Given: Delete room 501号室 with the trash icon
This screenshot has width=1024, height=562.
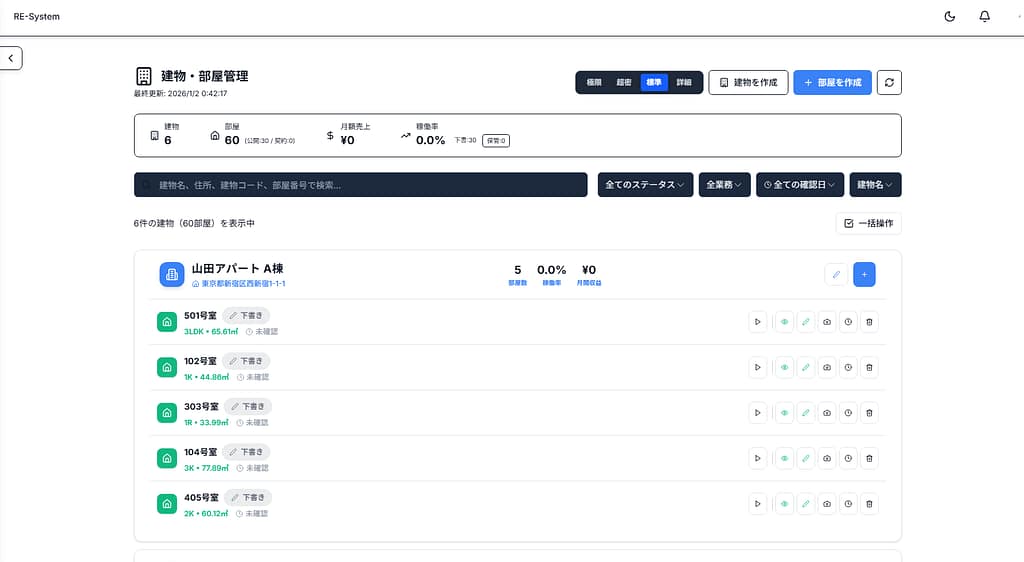Looking at the screenshot, I should point(869,322).
